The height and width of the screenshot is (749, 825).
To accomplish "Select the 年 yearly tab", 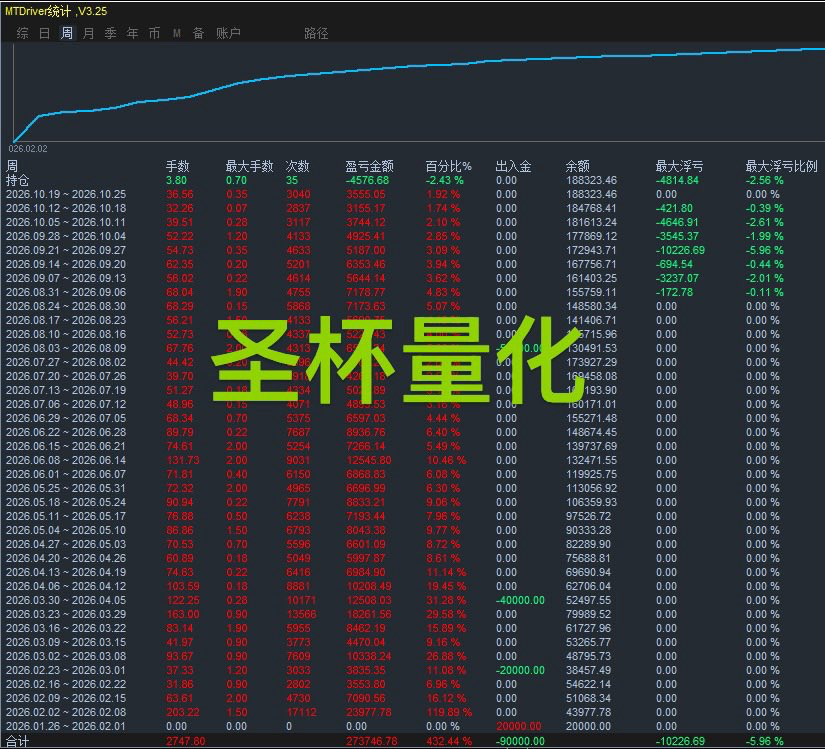I will (x=132, y=33).
